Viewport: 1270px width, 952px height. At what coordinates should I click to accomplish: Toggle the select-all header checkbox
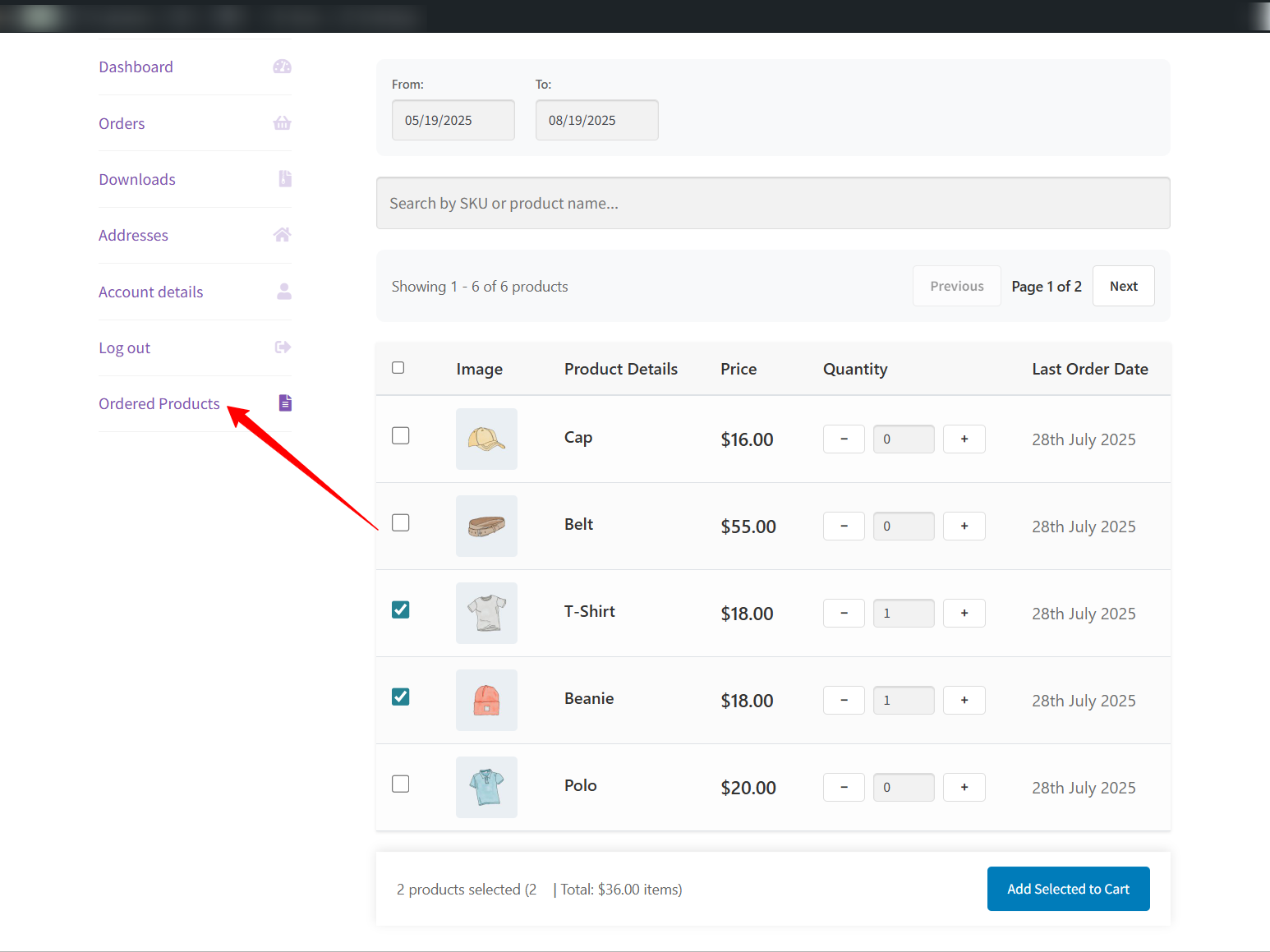398,367
